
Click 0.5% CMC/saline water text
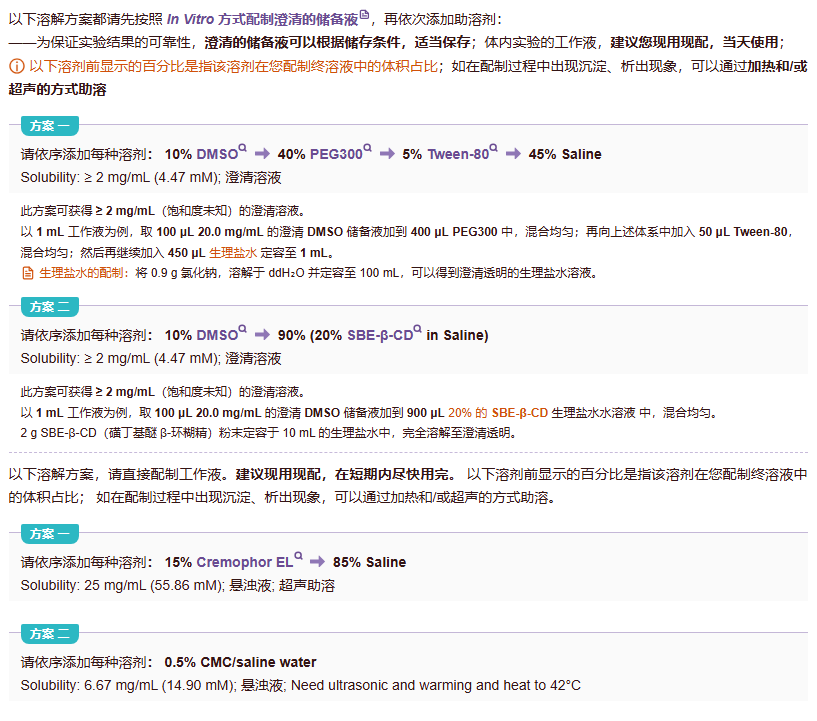240,662
